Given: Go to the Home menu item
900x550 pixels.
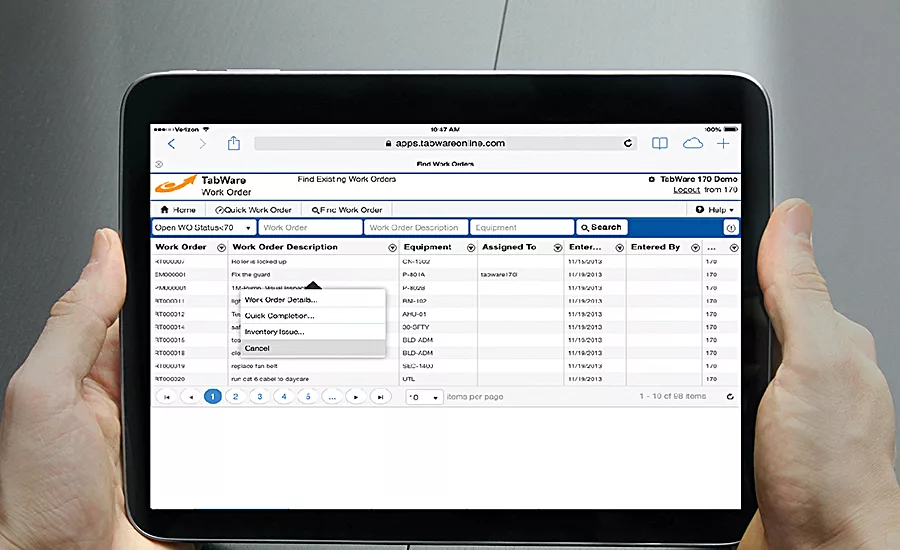Looking at the screenshot, I should click(x=178, y=210).
